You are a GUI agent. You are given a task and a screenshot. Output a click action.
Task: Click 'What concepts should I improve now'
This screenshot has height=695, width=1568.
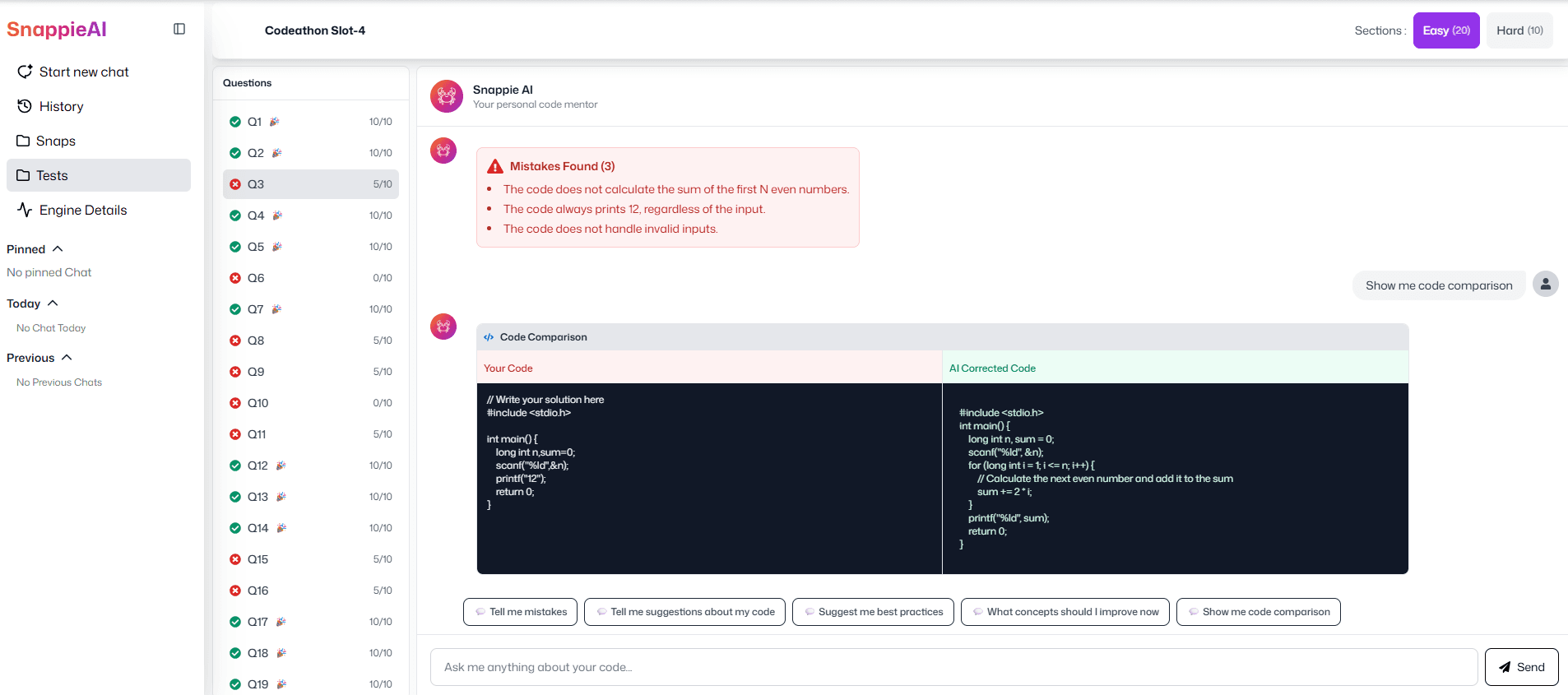click(1065, 612)
